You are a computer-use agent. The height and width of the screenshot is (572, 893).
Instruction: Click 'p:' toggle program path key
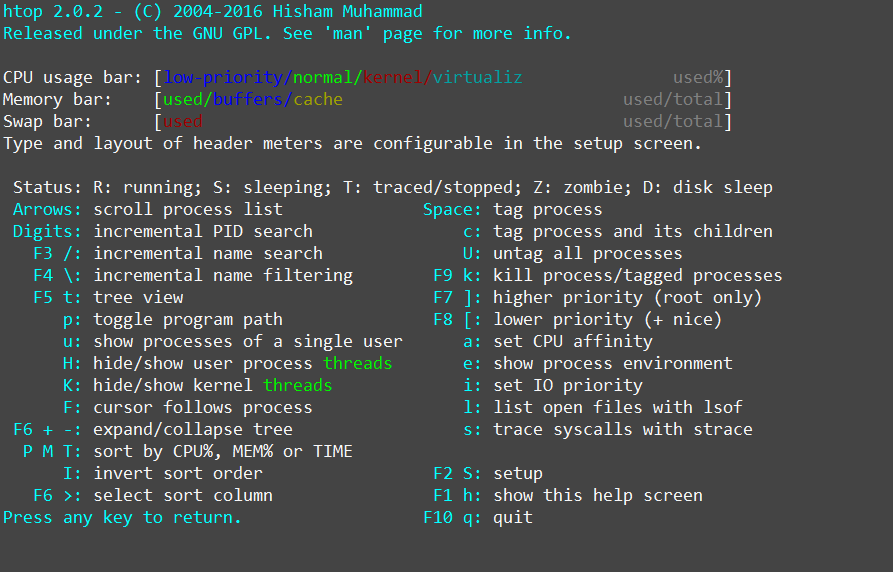(x=72, y=320)
